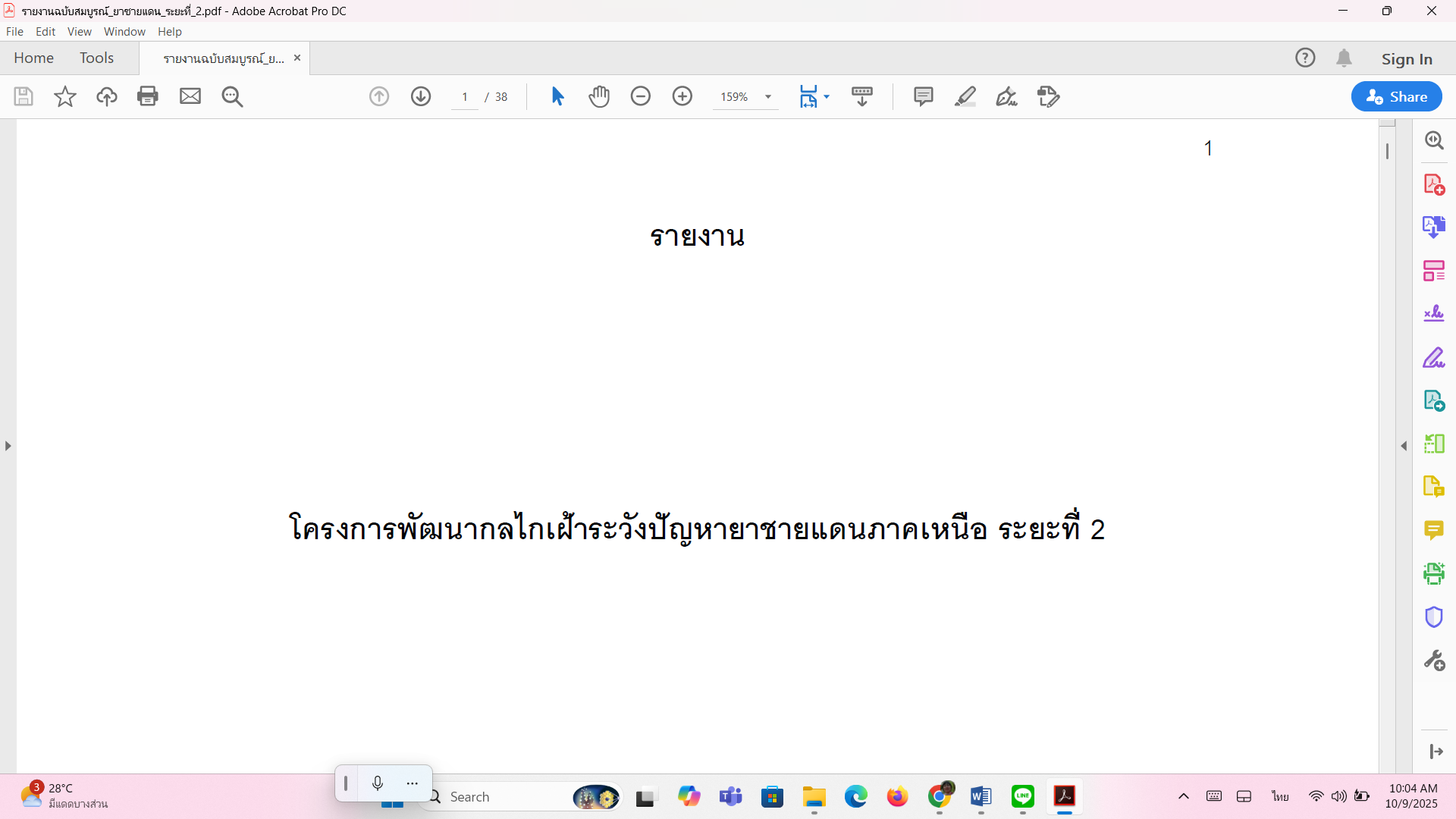1456x819 pixels.
Task: Add bookmark star icon in toolbar
Action: point(65,96)
